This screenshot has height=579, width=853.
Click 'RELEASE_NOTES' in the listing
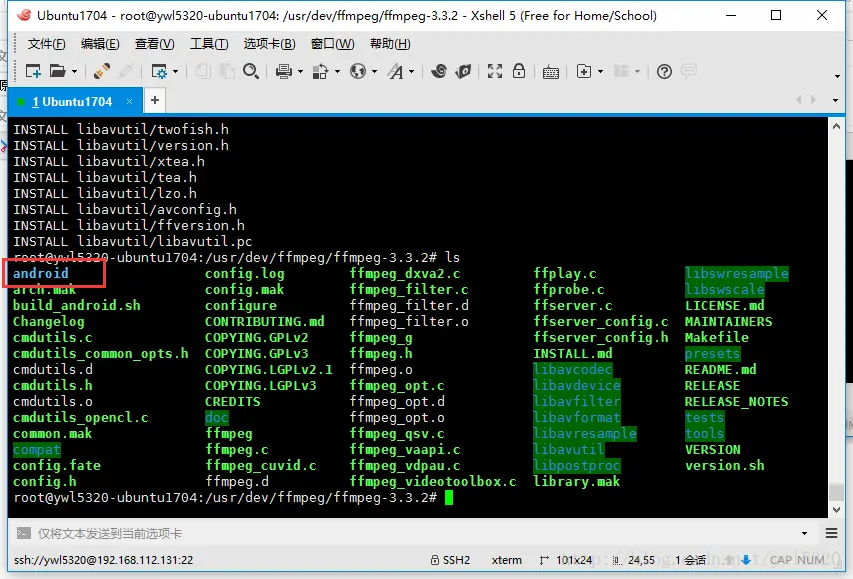pos(737,402)
